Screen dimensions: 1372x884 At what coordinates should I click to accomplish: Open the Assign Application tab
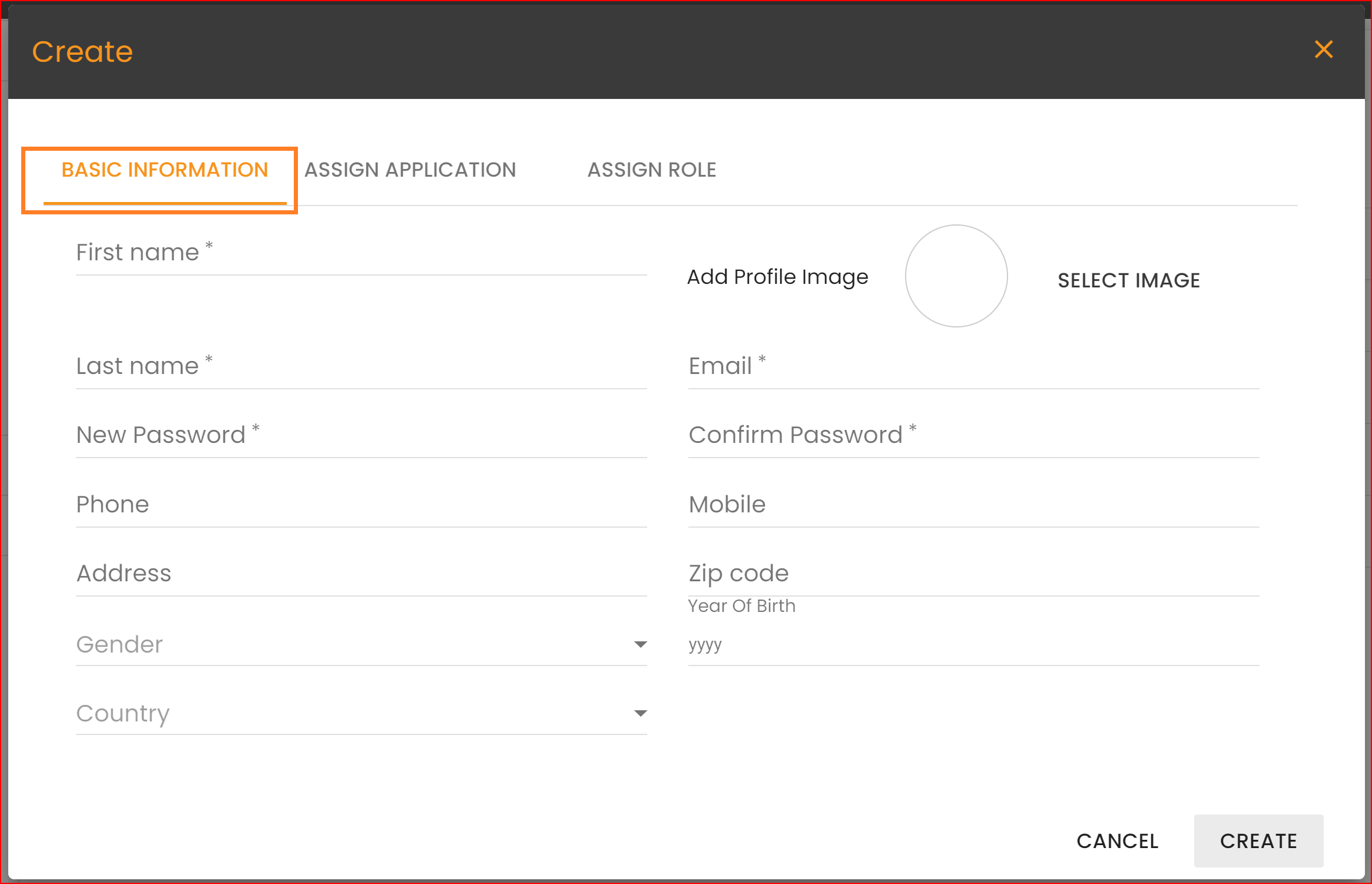410,170
